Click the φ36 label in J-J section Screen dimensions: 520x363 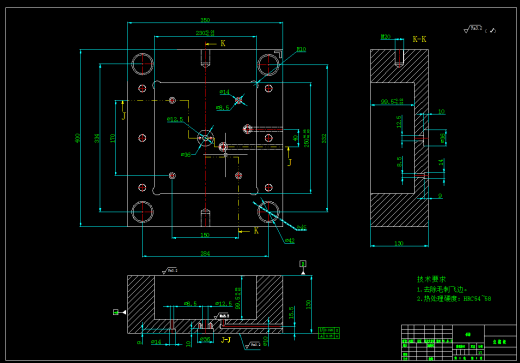coord(205,339)
